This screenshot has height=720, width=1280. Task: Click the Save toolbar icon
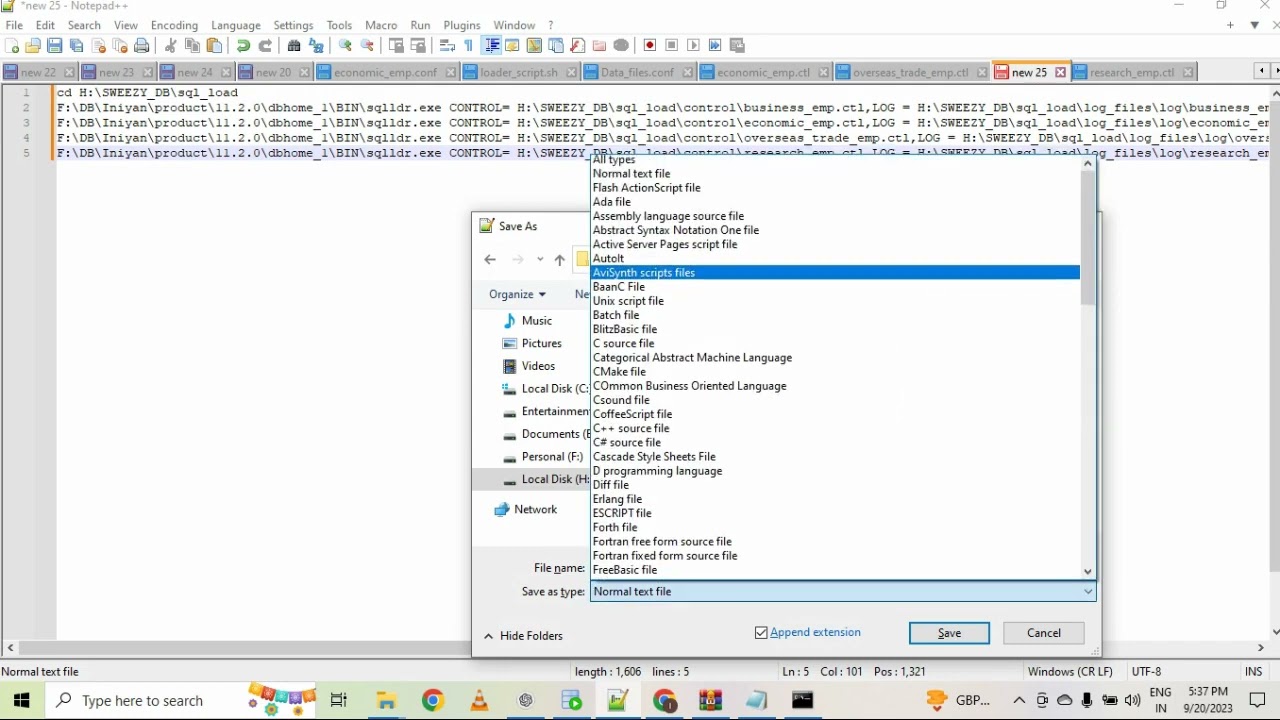pos(55,45)
